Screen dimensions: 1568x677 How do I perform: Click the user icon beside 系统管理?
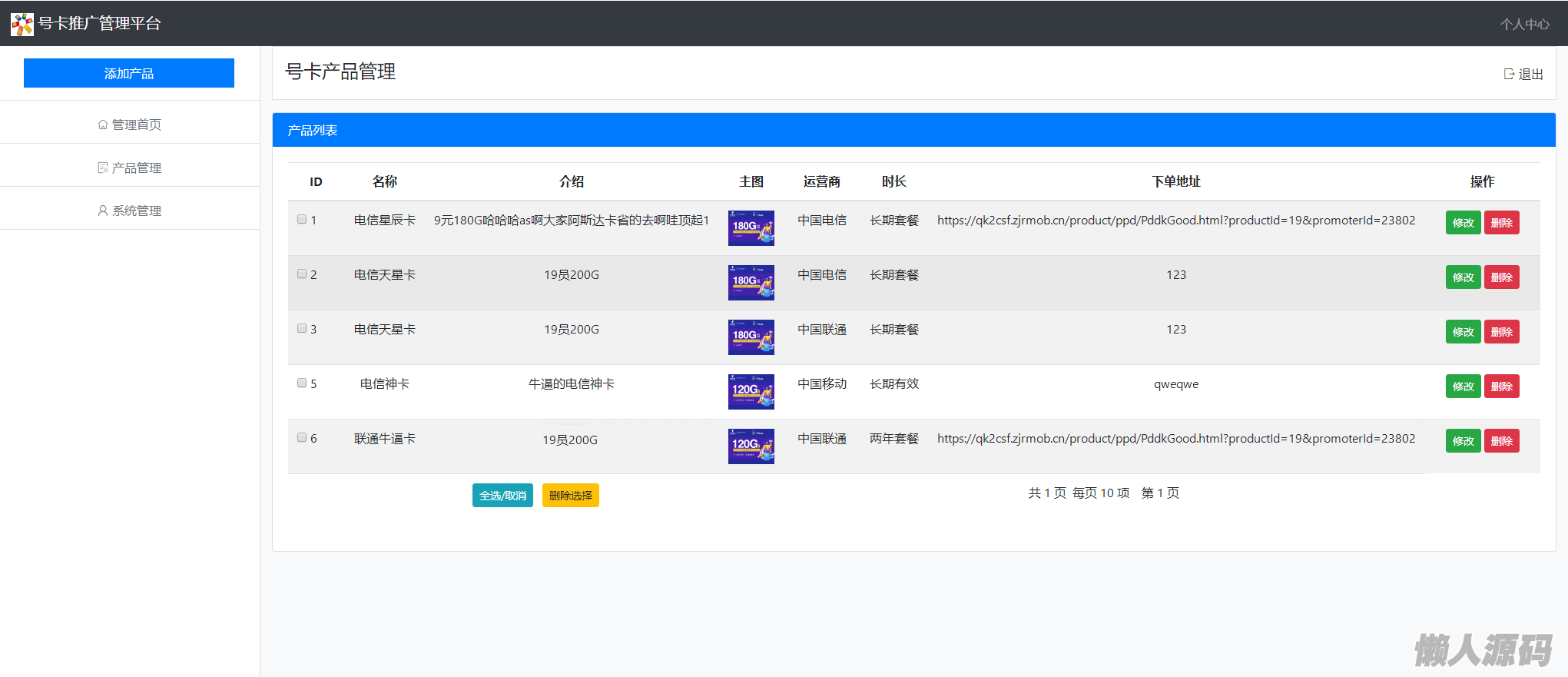[103, 211]
